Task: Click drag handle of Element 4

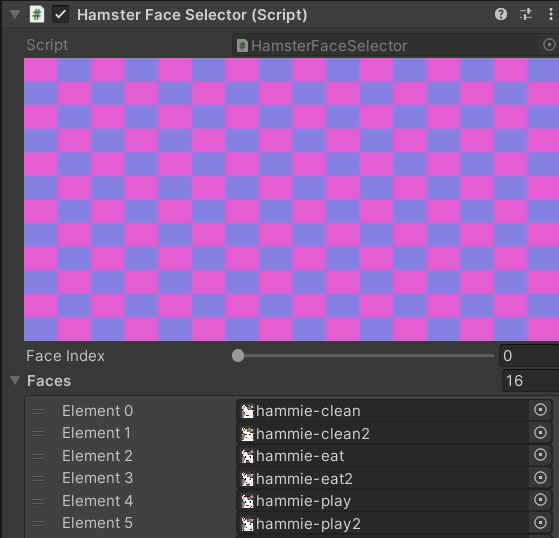Action: (38, 501)
